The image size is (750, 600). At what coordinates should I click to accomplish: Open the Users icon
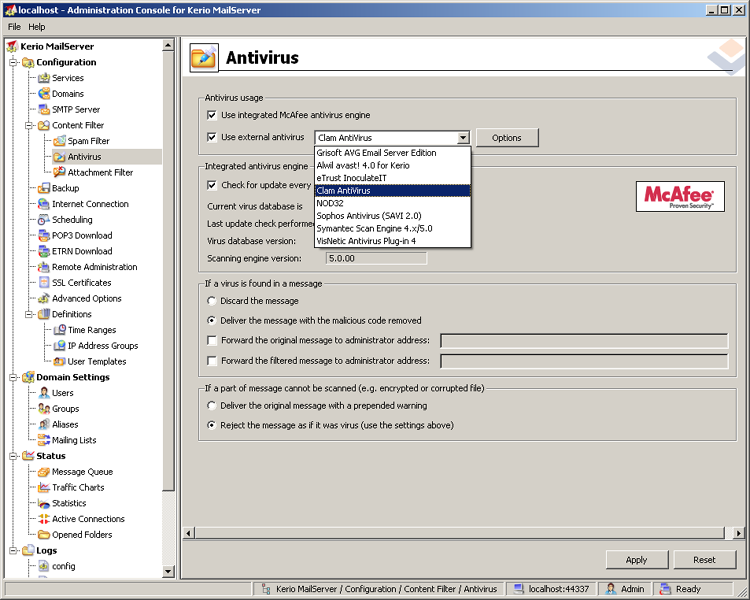(44, 393)
